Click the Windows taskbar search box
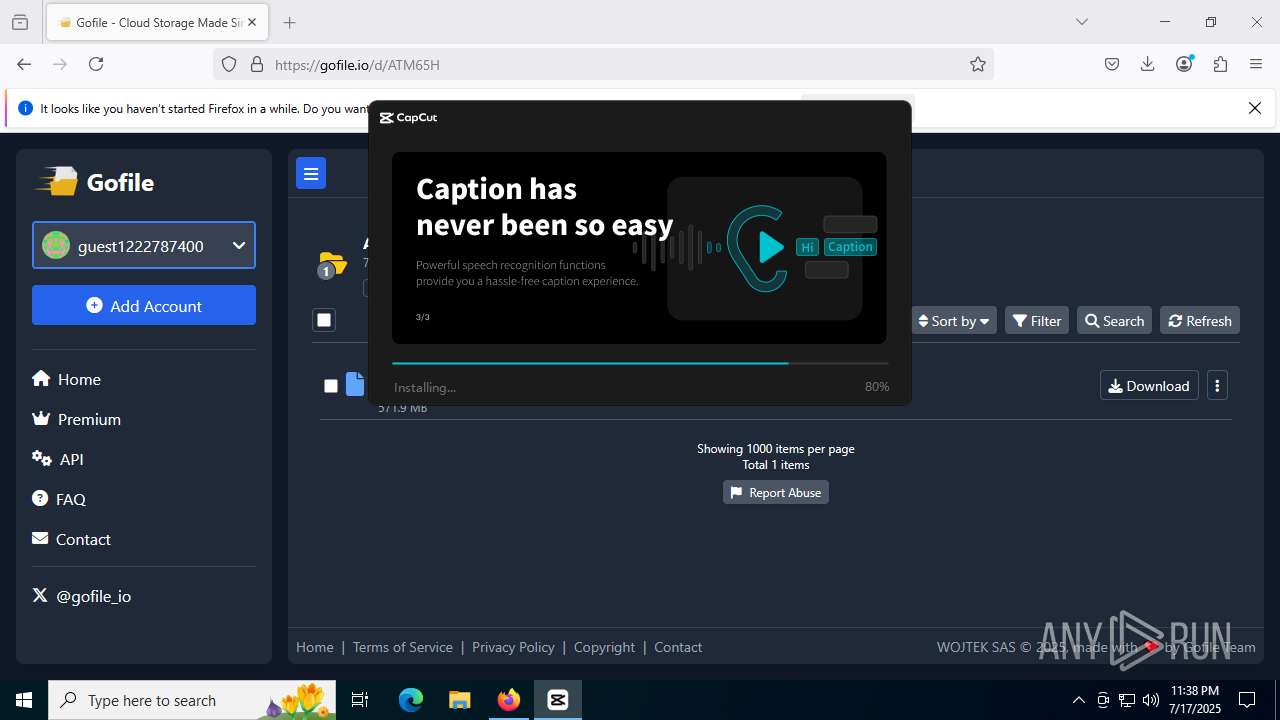 click(193, 700)
